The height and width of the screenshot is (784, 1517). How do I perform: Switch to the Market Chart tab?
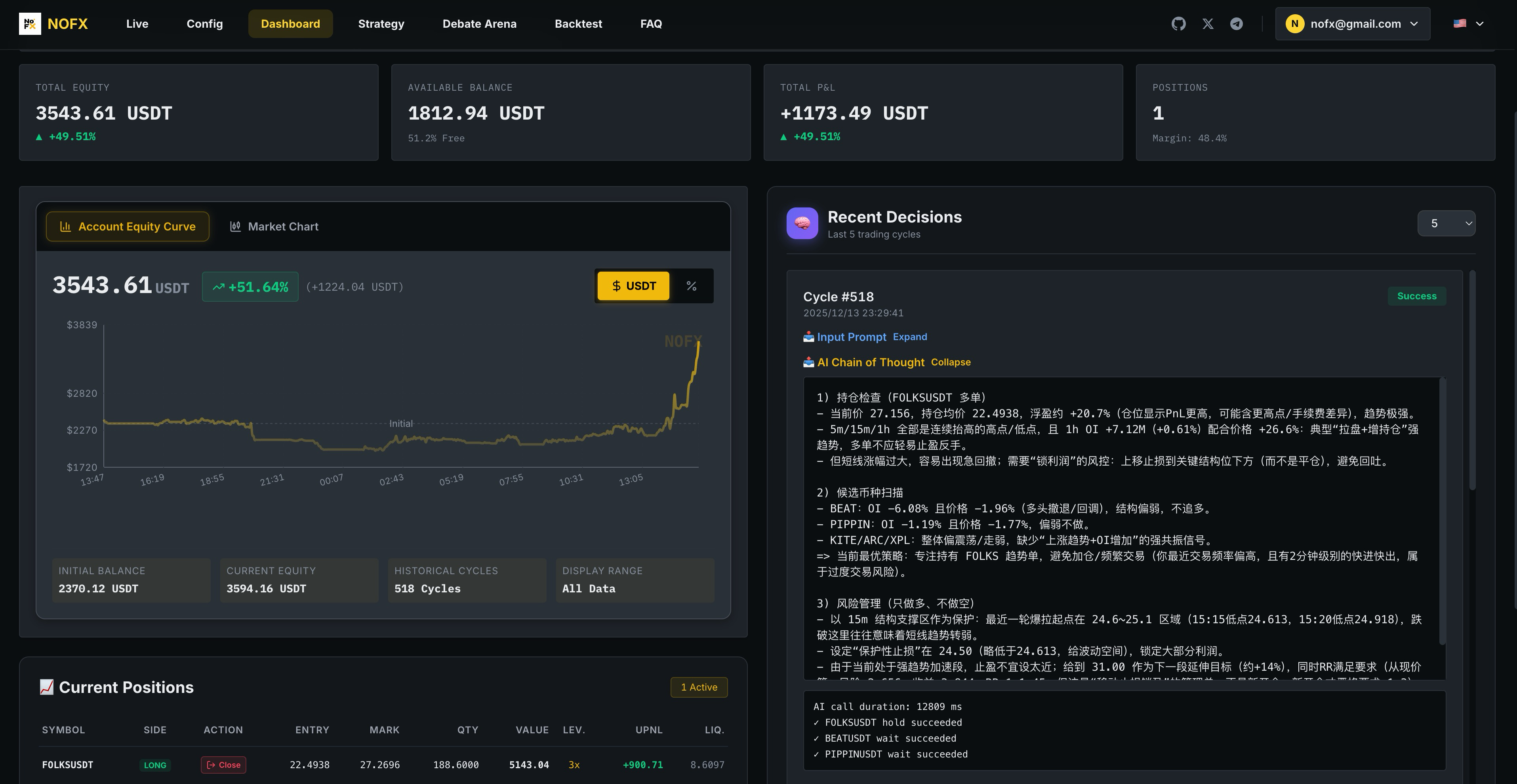pyautogui.click(x=283, y=226)
